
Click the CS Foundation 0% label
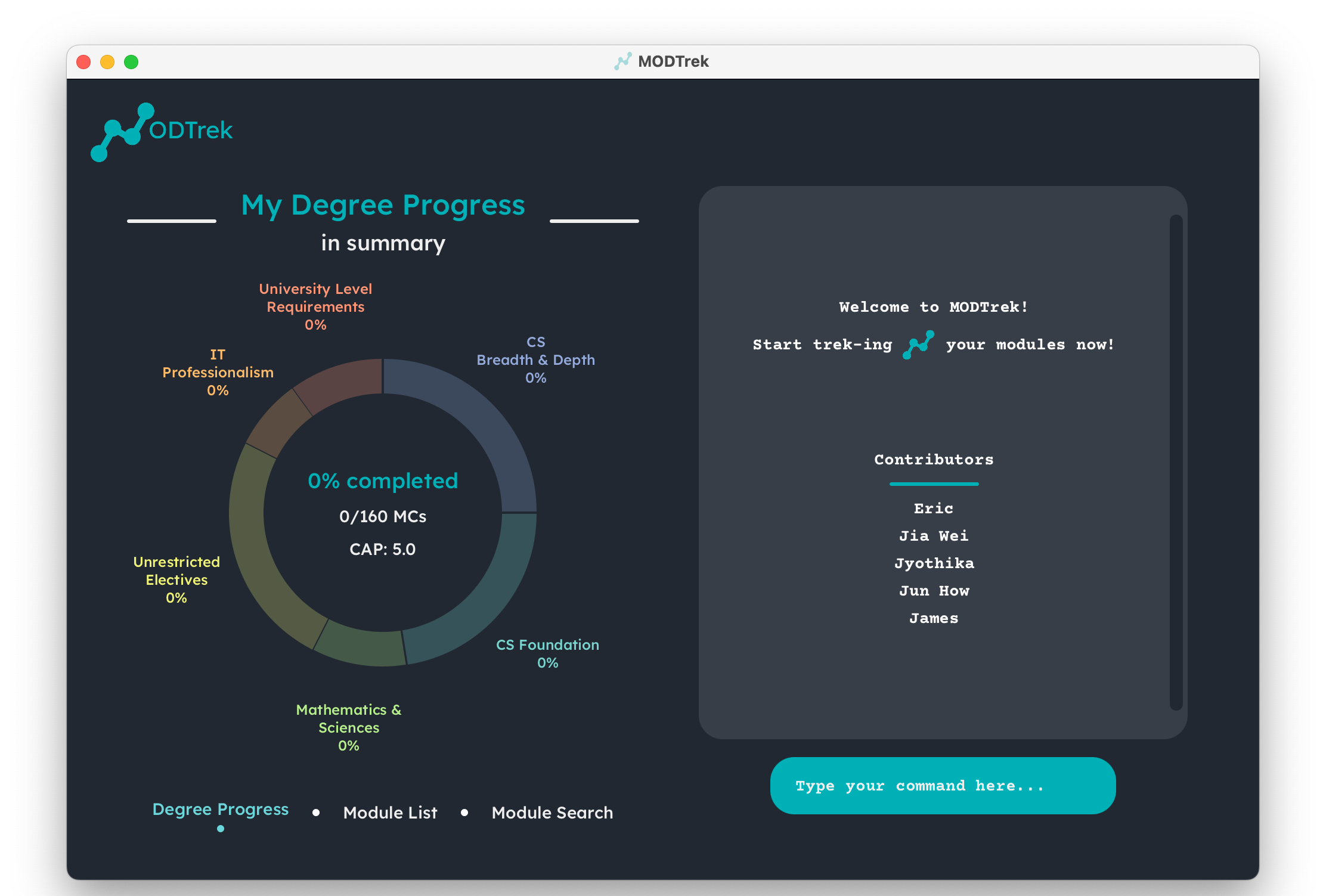click(547, 653)
